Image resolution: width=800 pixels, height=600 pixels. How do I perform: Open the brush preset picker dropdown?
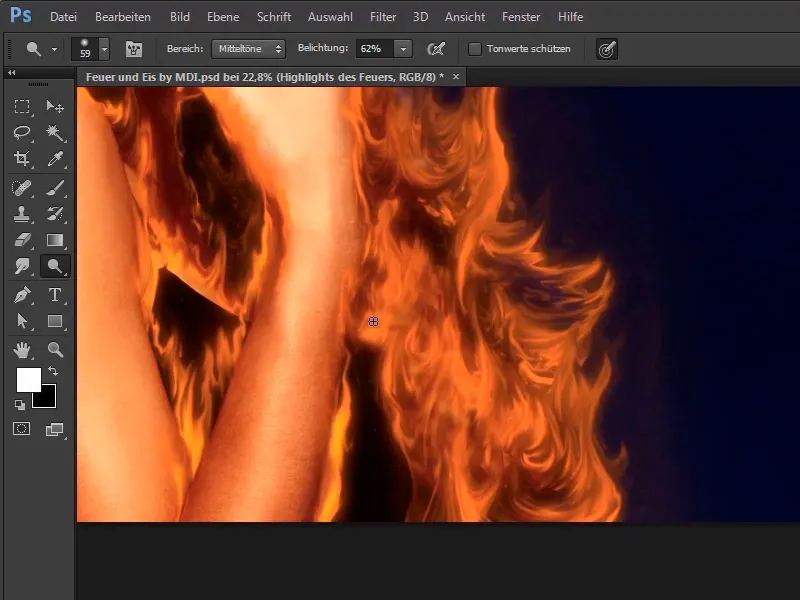click(x=104, y=49)
